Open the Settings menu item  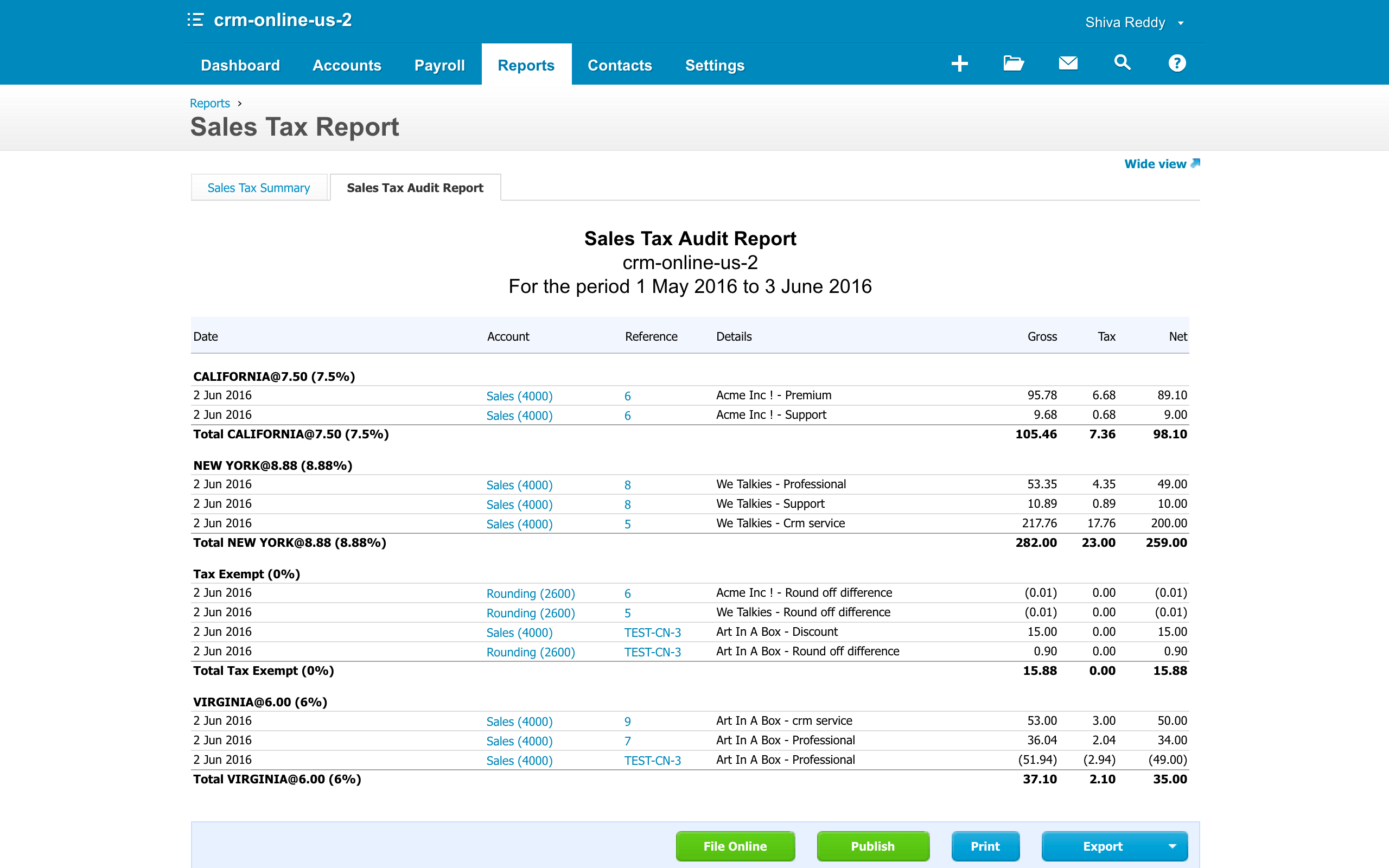click(x=714, y=65)
